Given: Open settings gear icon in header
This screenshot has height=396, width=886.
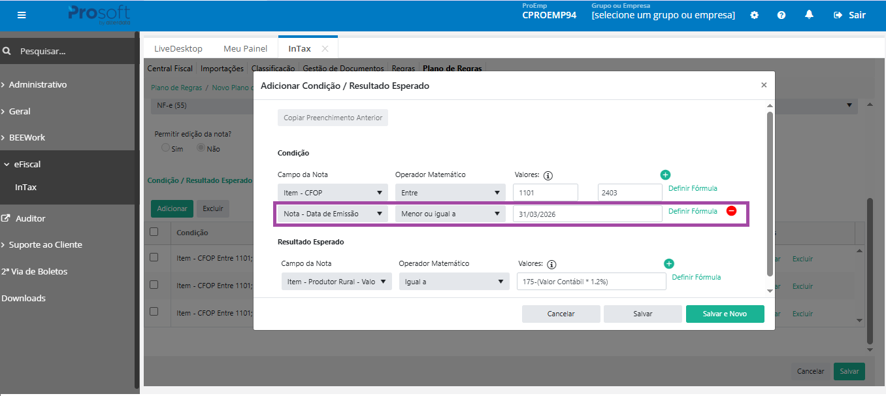Looking at the screenshot, I should click(754, 15).
